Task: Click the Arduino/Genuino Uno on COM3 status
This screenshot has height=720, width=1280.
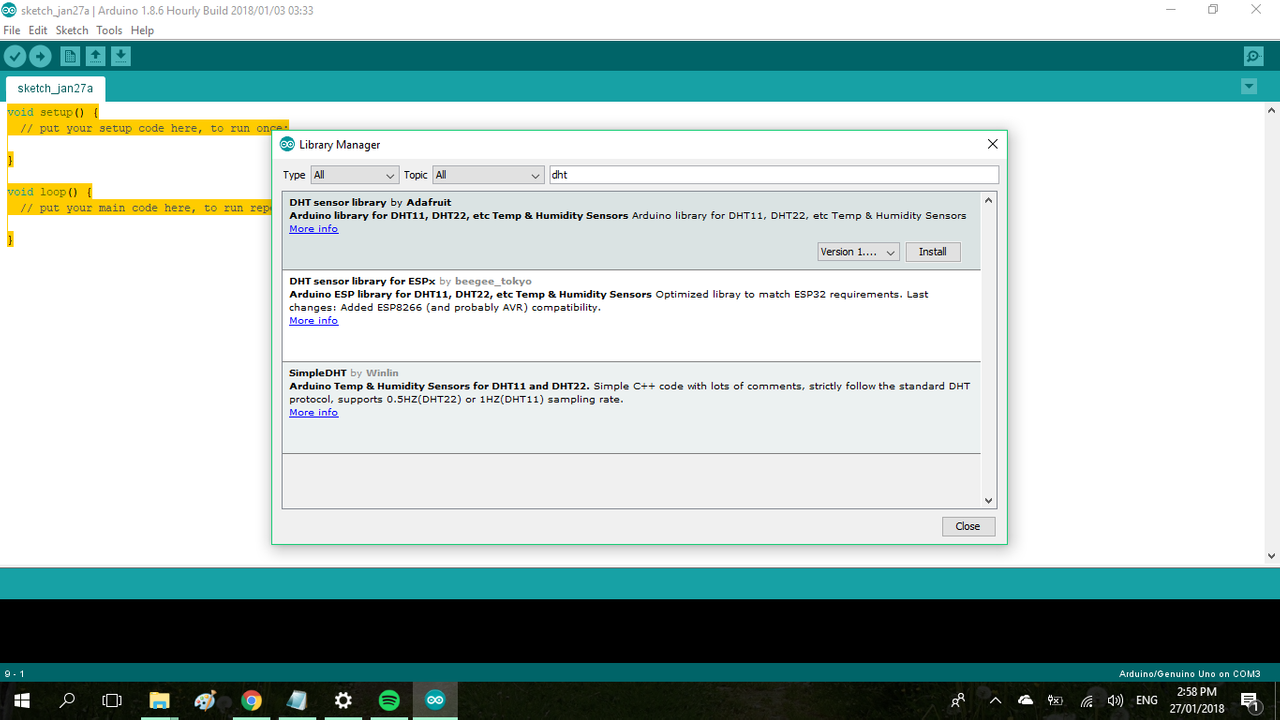Action: [1189, 674]
